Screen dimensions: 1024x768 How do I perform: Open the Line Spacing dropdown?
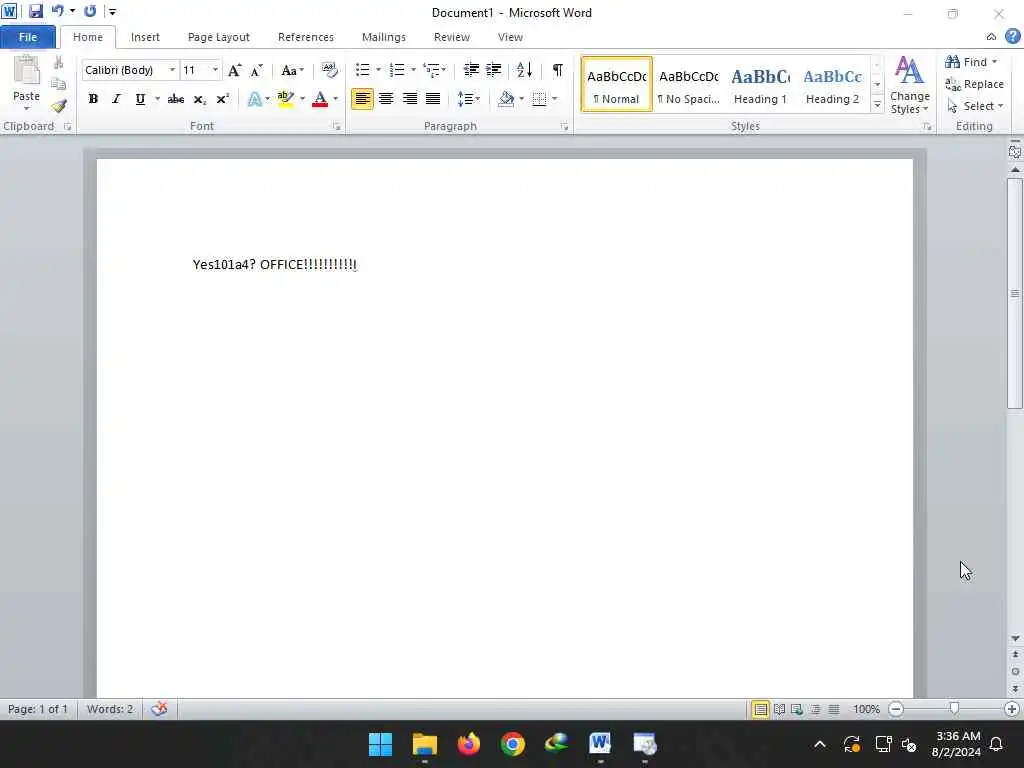click(468, 99)
